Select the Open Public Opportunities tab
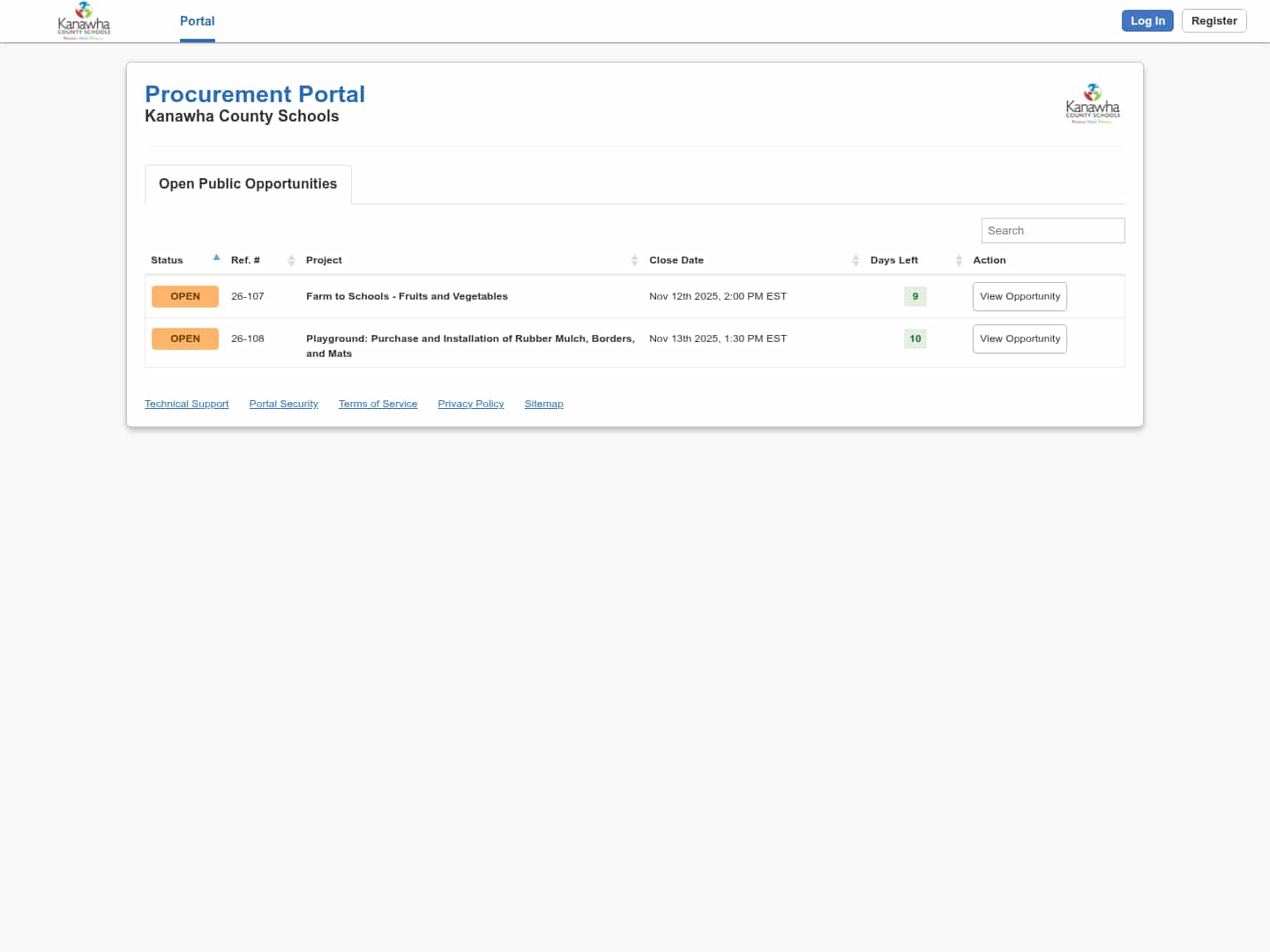1270x952 pixels. (248, 184)
